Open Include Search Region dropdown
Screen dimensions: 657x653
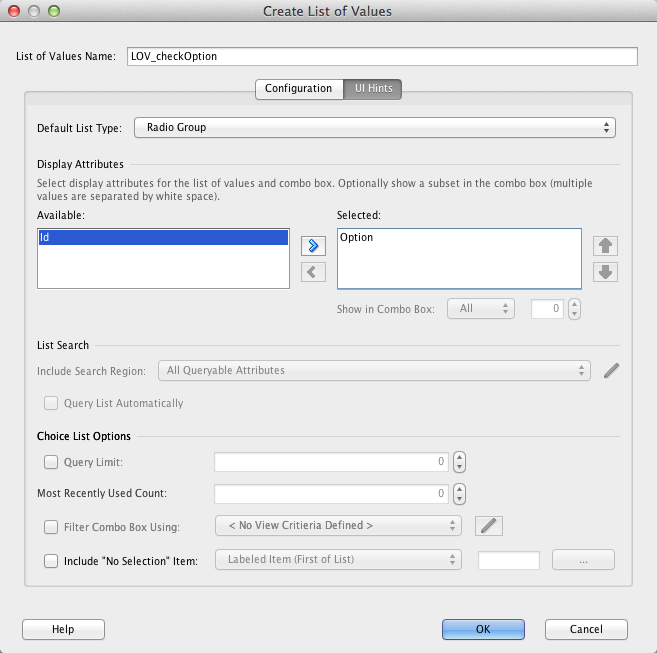374,371
